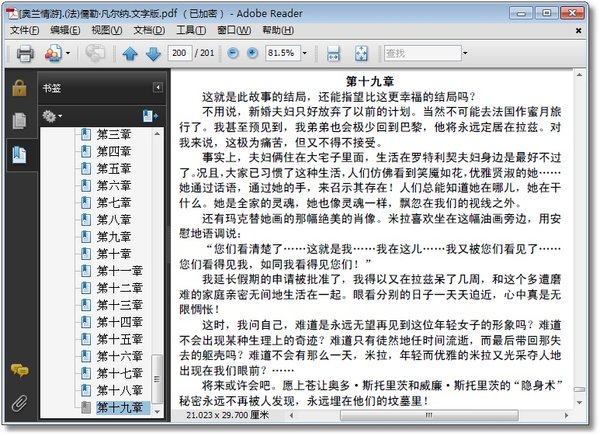Click the Print icon in toolbar

(x=25, y=53)
